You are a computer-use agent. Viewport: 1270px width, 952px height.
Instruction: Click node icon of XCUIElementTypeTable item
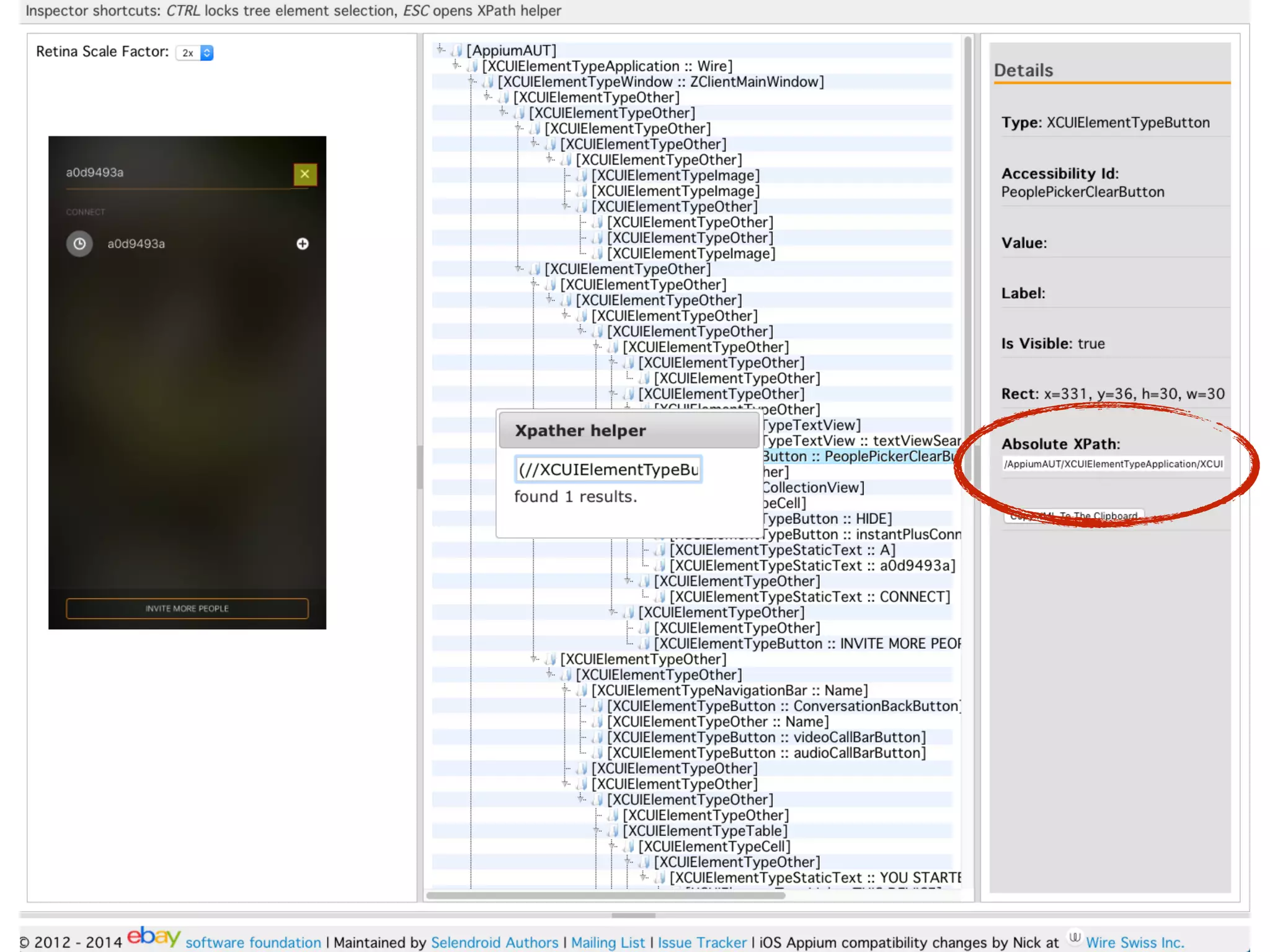613,831
